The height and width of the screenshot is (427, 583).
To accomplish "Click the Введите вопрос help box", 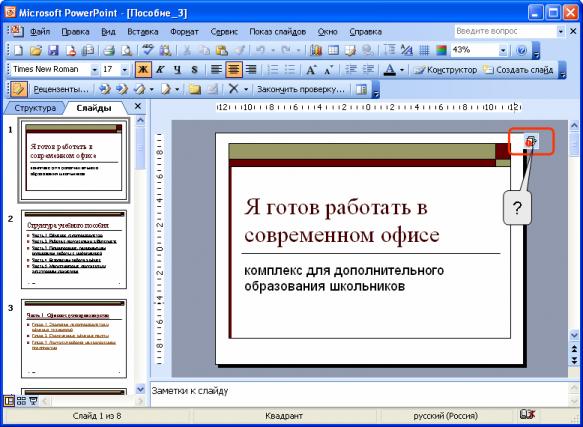I will [505, 32].
